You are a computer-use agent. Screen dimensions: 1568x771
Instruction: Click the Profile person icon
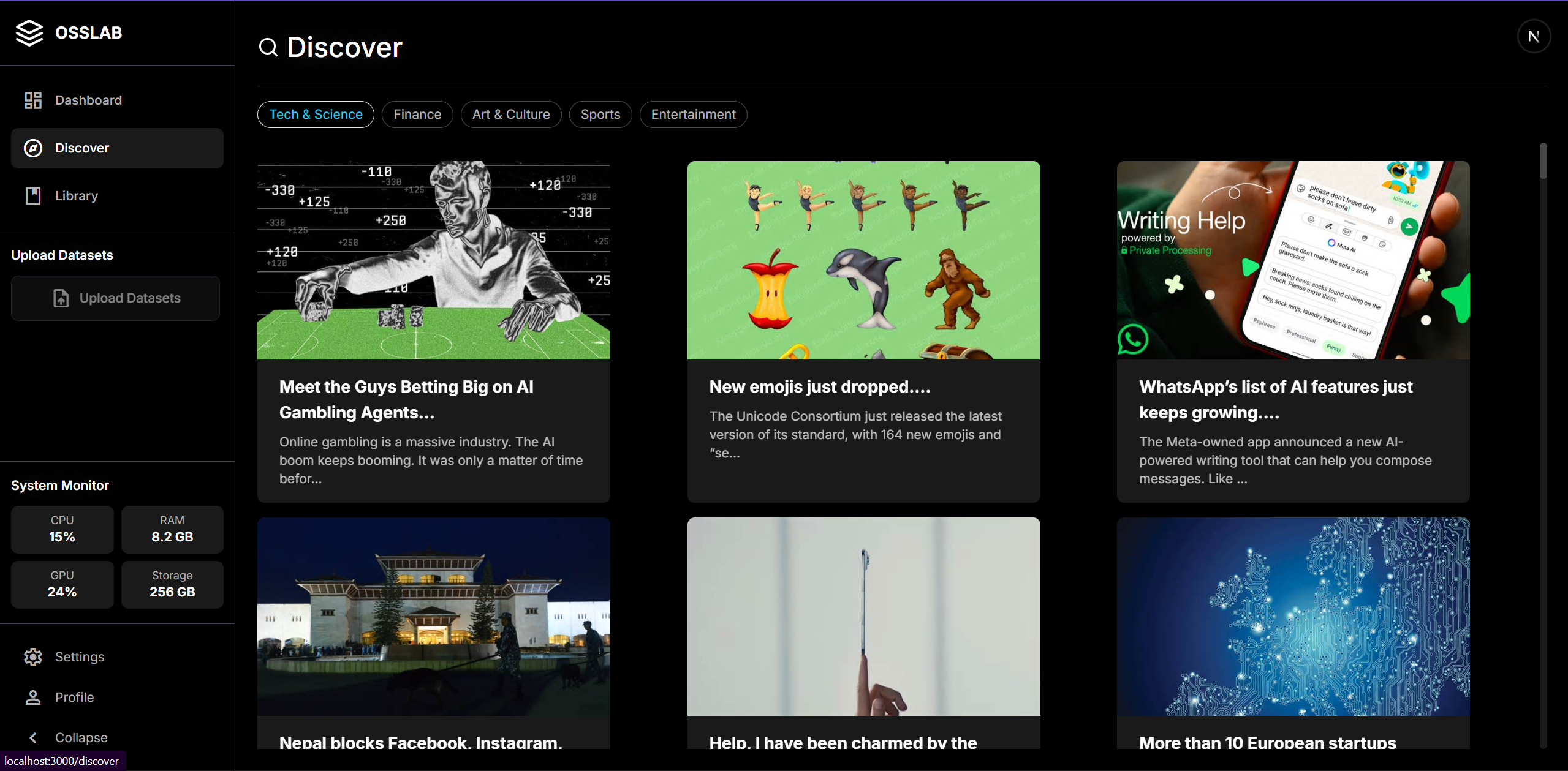pyautogui.click(x=33, y=697)
